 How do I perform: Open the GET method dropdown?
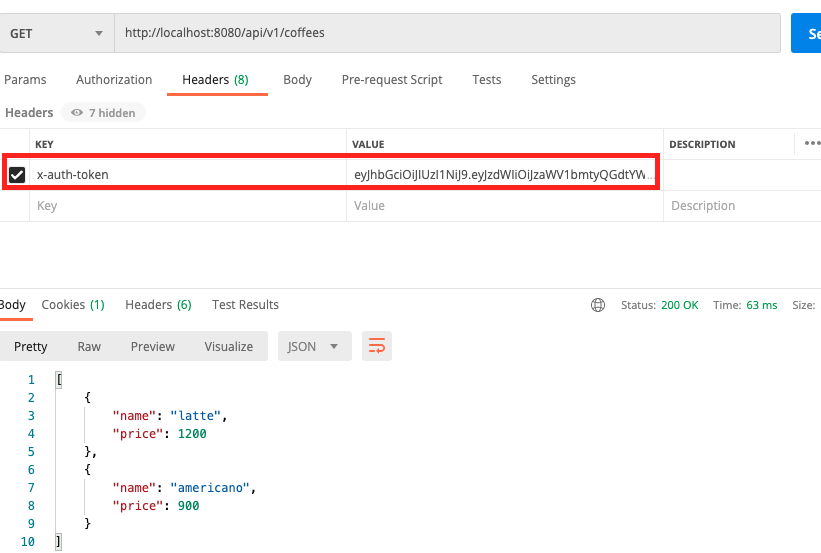tap(56, 34)
